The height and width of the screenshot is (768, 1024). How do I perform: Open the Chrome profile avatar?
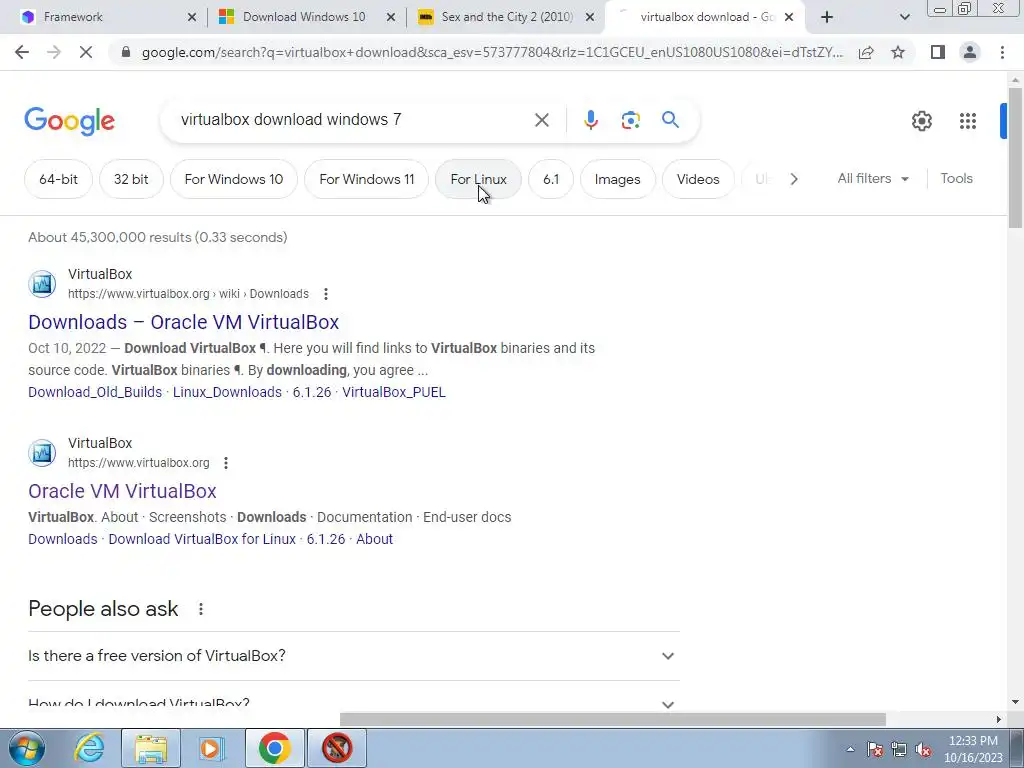tap(970, 52)
